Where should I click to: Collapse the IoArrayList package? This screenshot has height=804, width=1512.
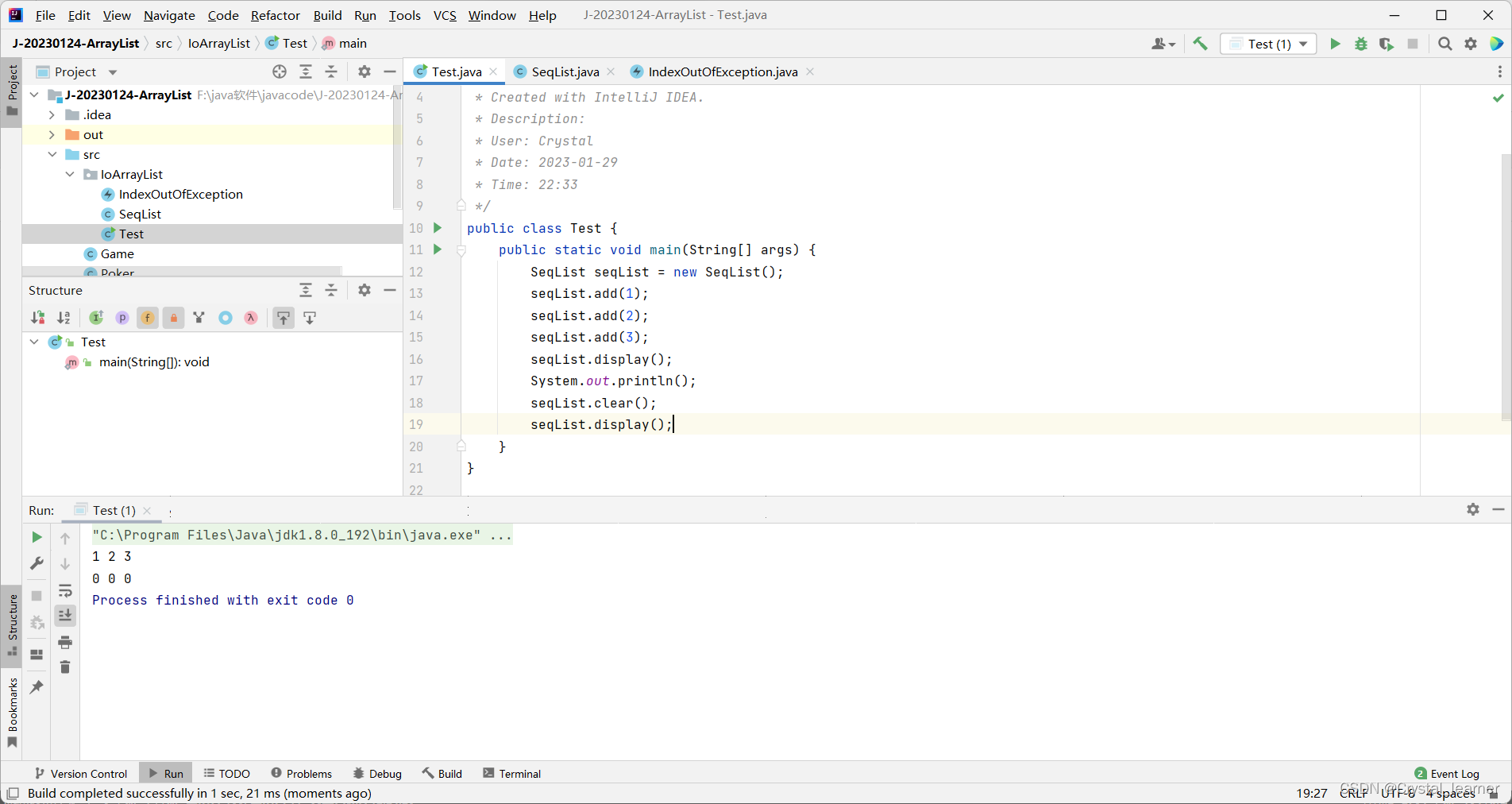click(x=70, y=175)
